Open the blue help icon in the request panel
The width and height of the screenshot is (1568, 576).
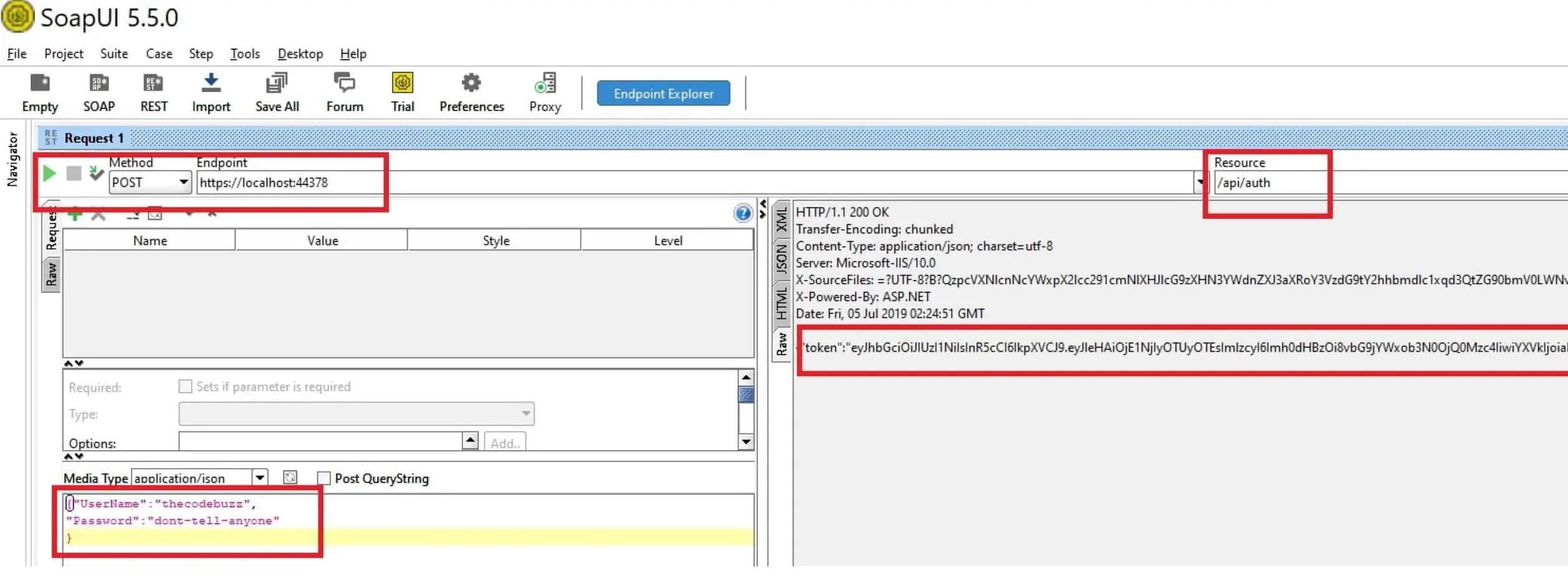coord(743,214)
